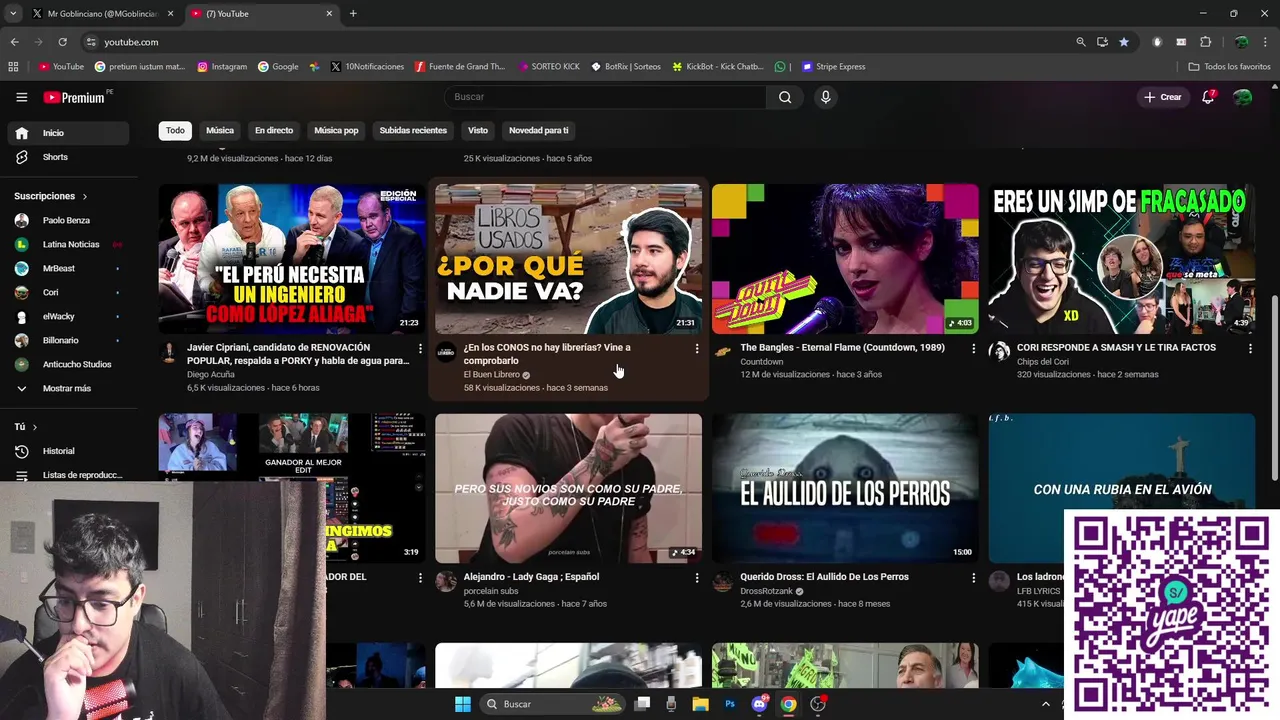This screenshot has height=720, width=1280.
Task: Open YouTube notifications bell
Action: [1208, 97]
